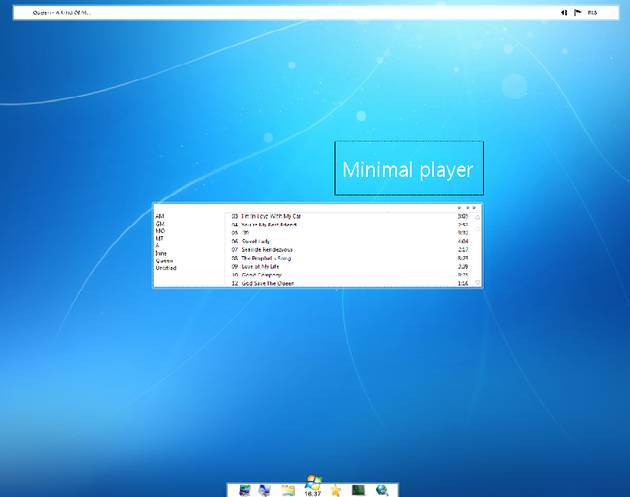The height and width of the screenshot is (497, 630).
Task: Select the AM entry in left list
Action: coord(159,216)
